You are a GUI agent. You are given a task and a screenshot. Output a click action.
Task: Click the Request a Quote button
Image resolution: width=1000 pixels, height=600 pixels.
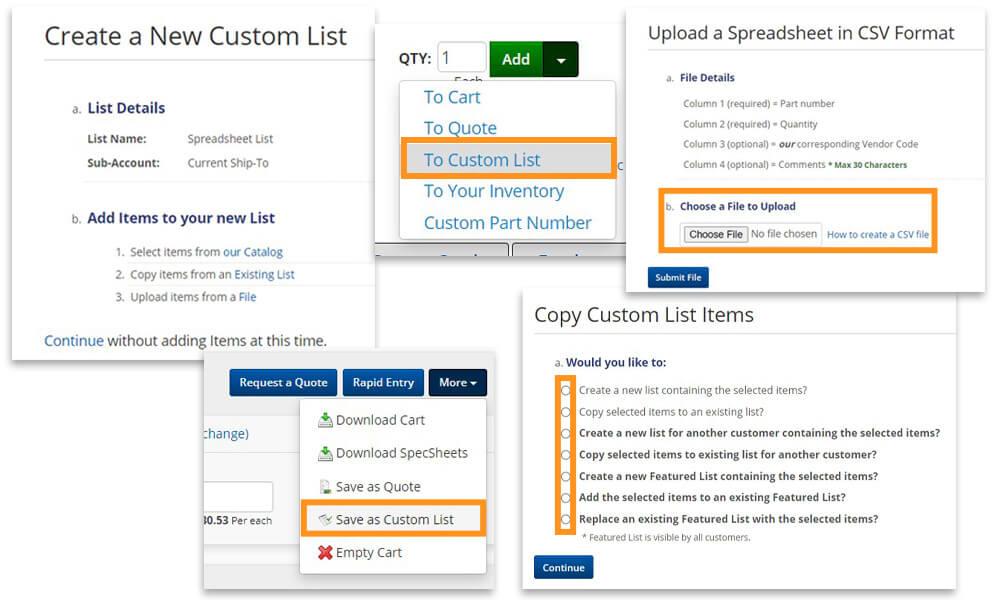point(283,383)
